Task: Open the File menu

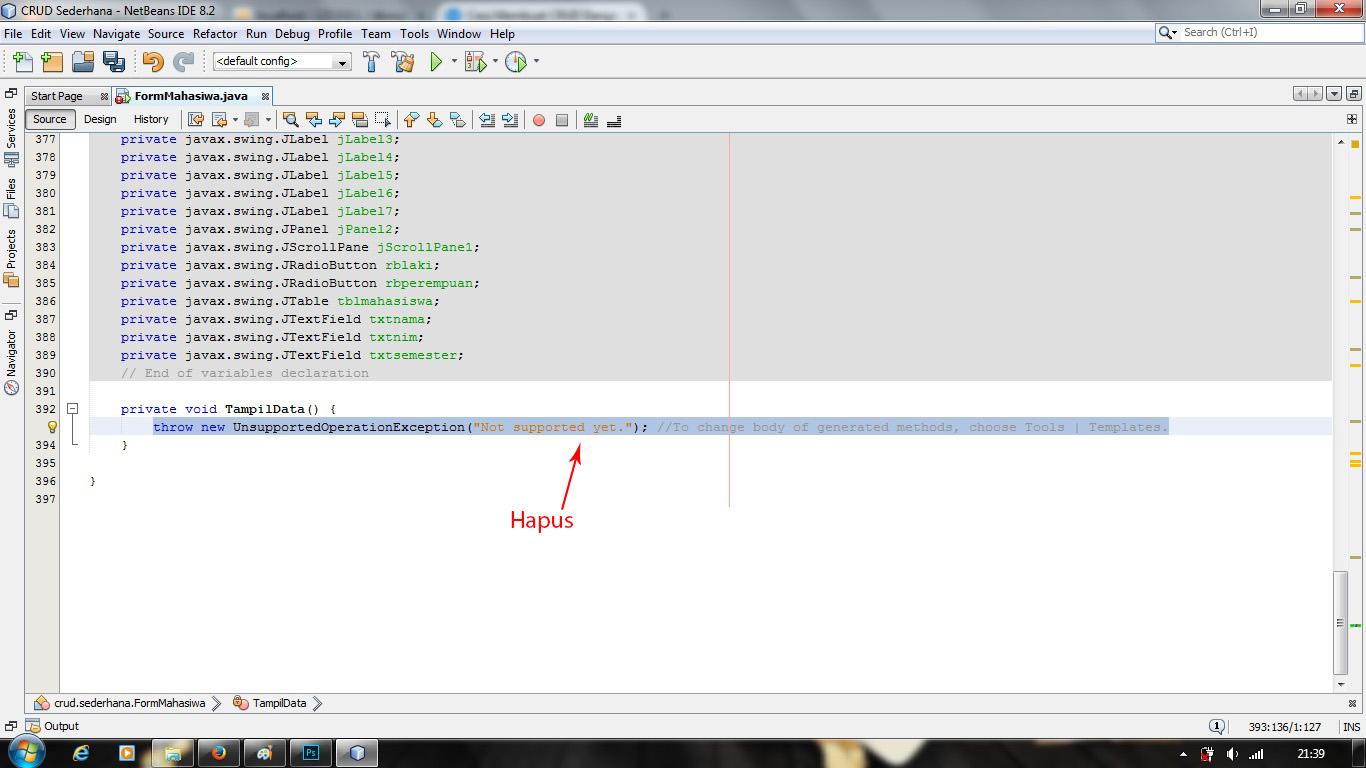Action: coord(13,33)
